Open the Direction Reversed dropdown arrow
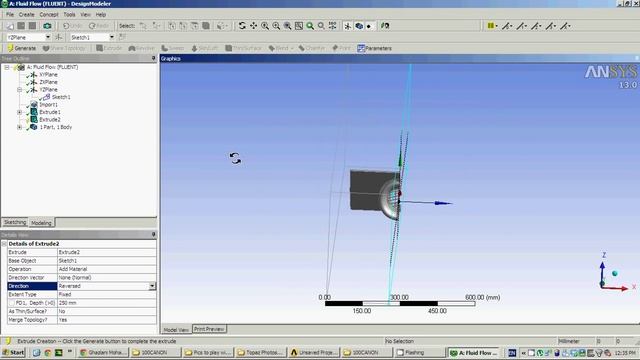 [x=152, y=286]
